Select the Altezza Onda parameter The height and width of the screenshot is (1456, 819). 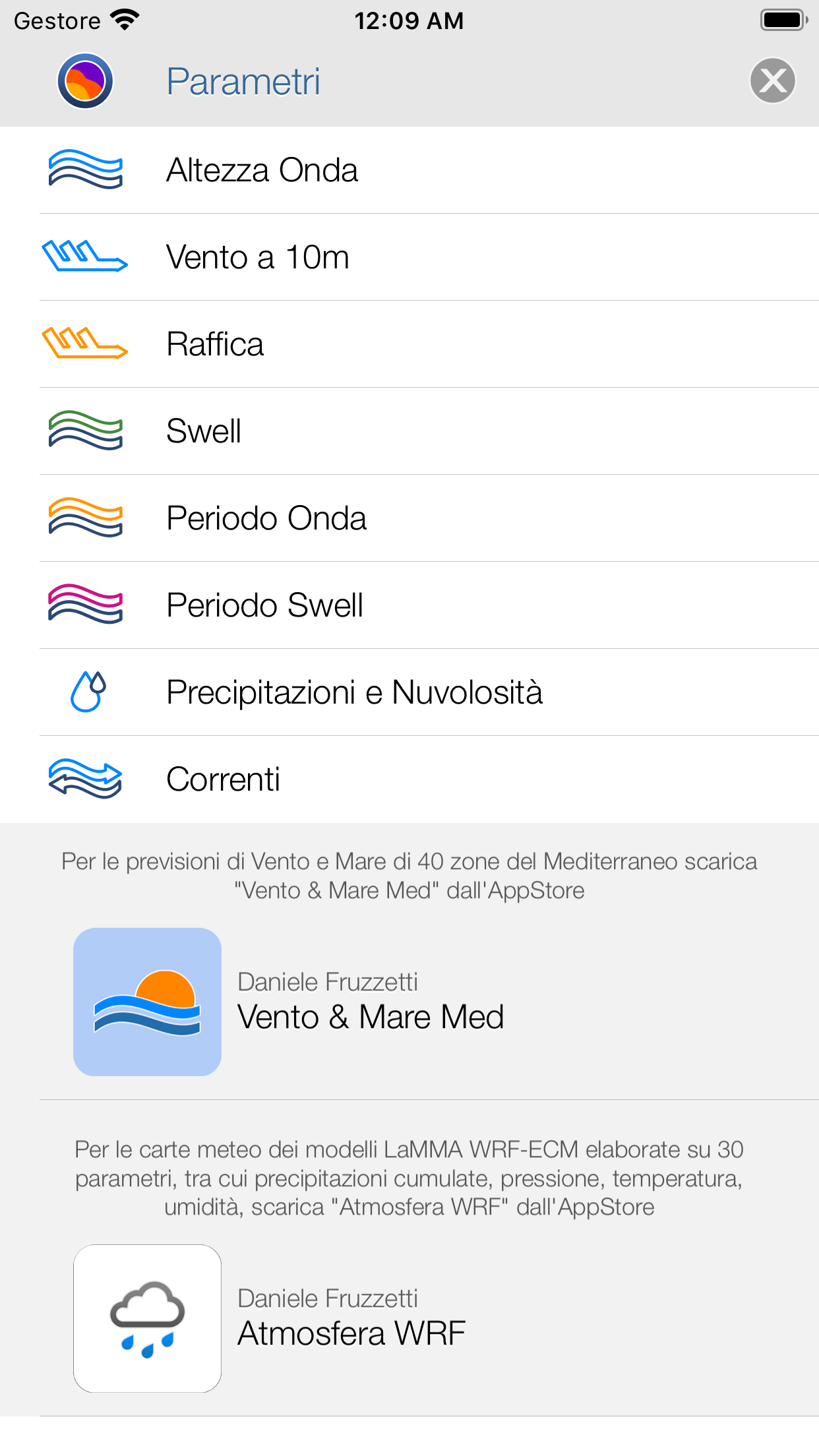262,170
